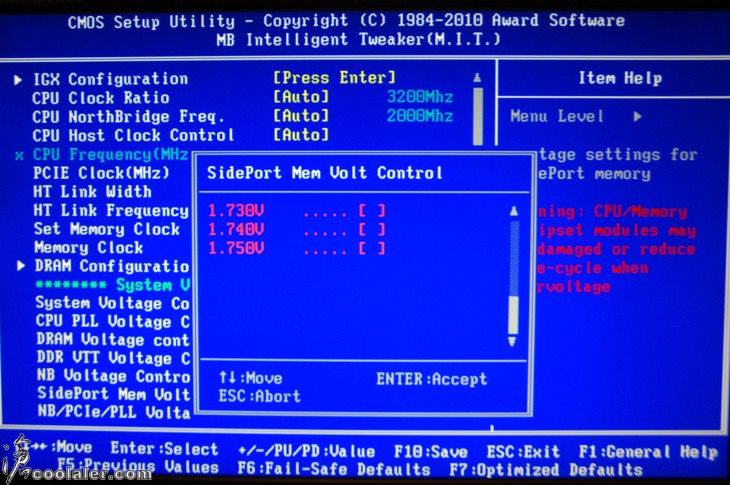Expand the DRAM Configuration submenu arrow
Image resolution: width=730 pixels, height=485 pixels.
click(x=21, y=266)
